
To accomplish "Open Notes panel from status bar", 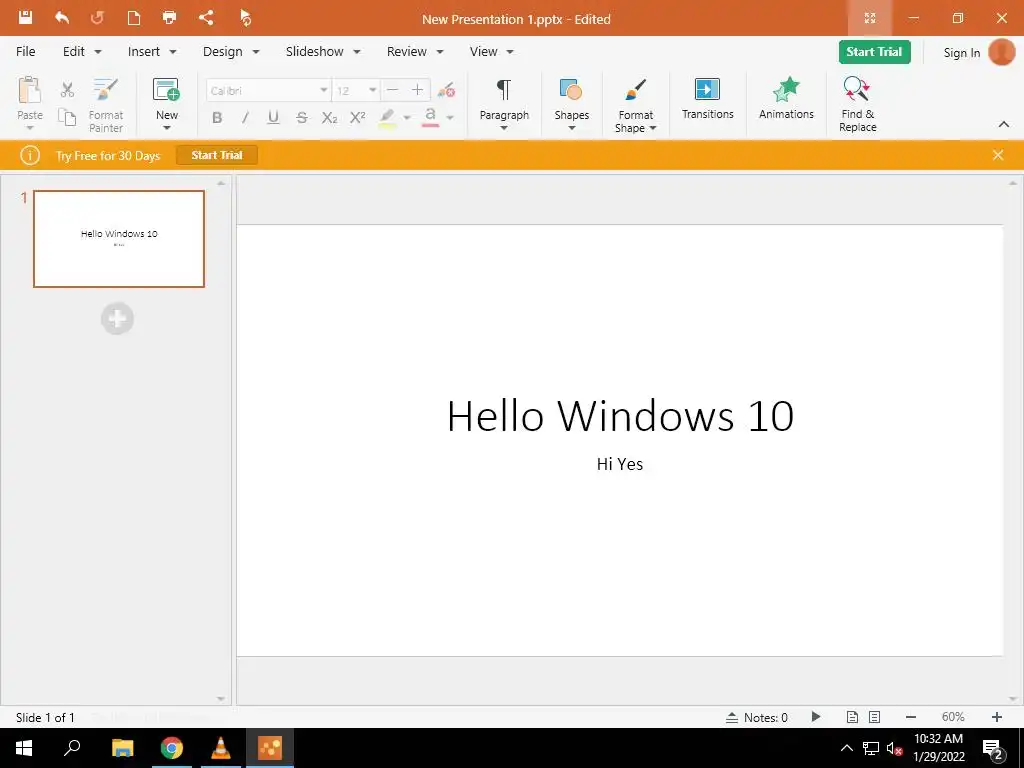I will coord(757,717).
